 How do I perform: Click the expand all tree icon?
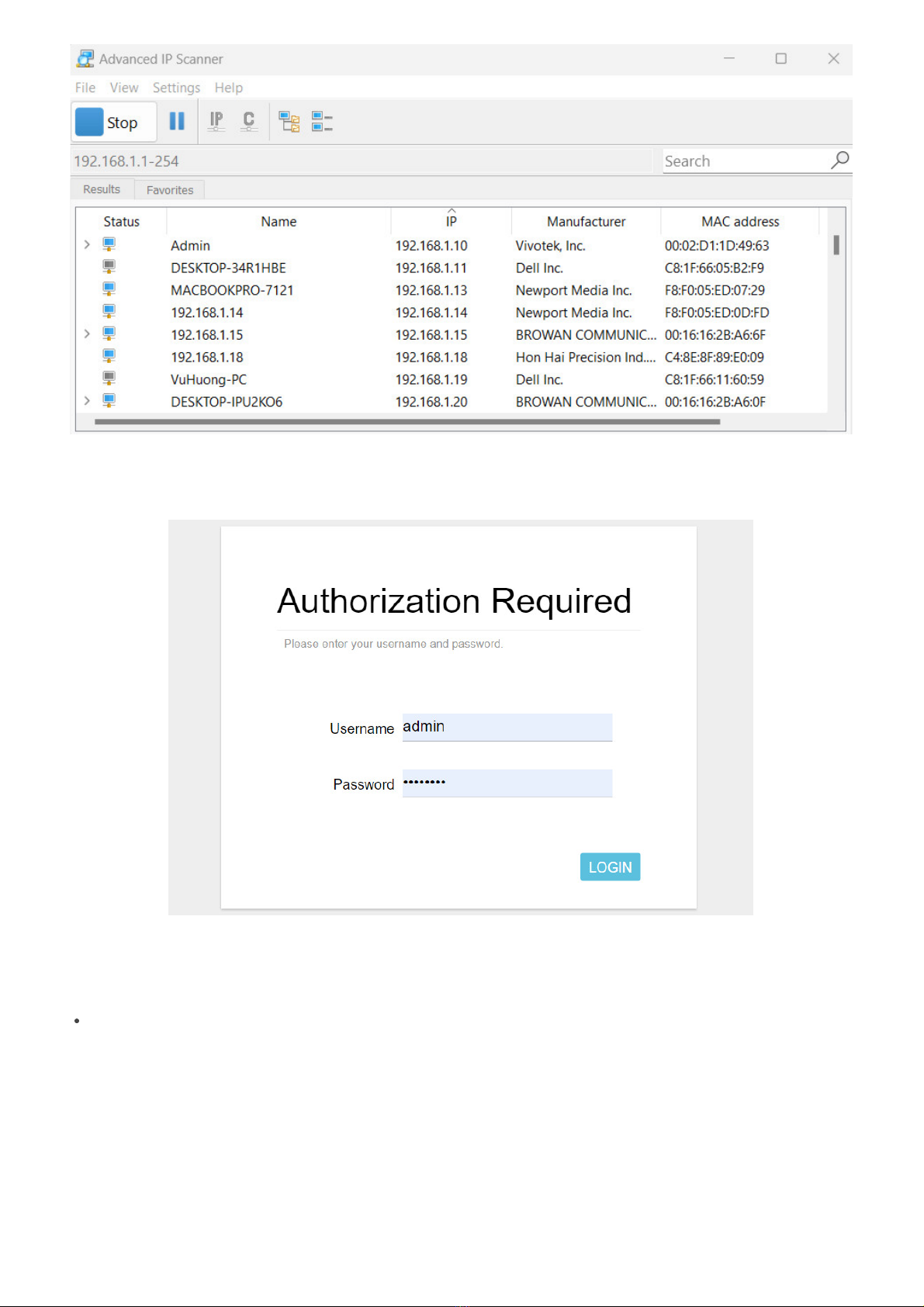coord(289,122)
